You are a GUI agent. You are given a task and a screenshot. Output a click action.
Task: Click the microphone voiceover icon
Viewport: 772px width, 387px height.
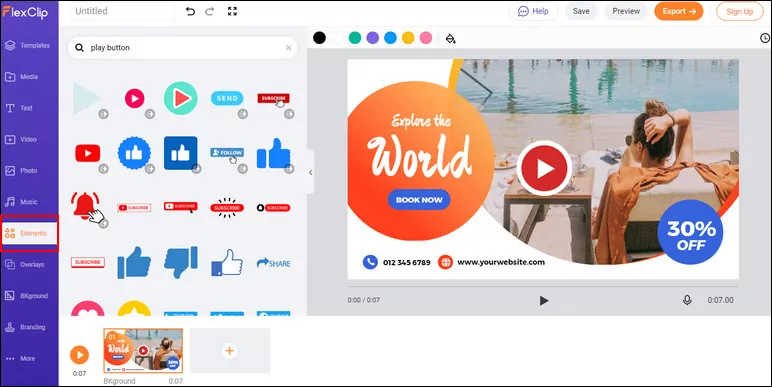pyautogui.click(x=687, y=300)
